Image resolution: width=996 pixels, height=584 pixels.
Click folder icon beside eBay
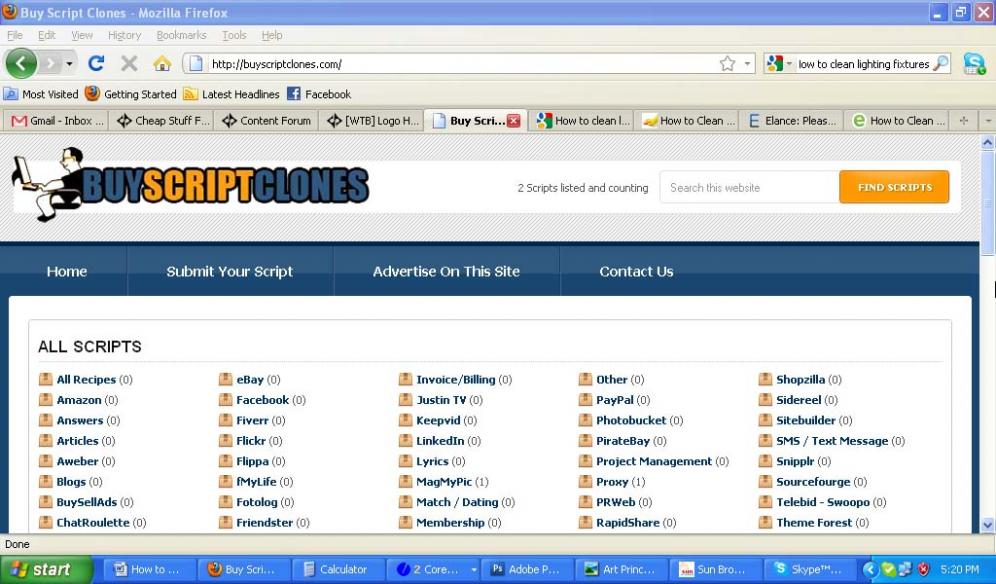(x=225, y=379)
